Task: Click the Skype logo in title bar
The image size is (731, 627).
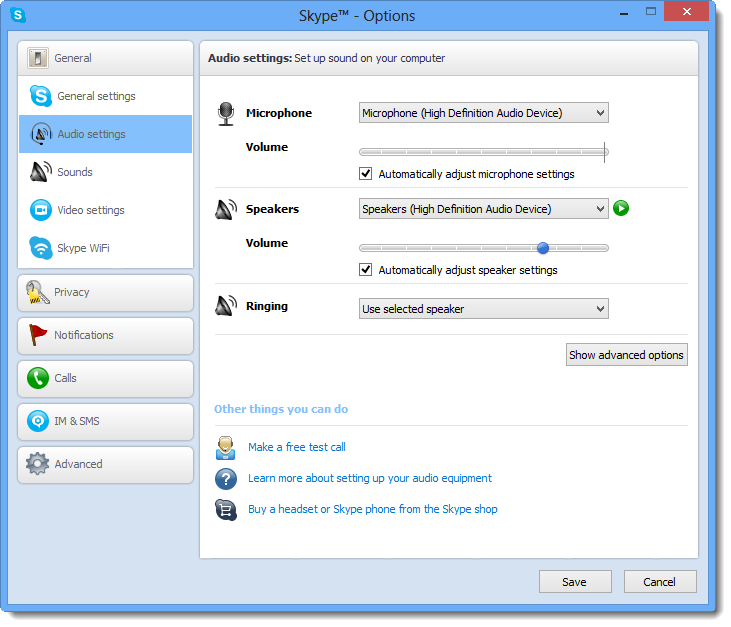Action: [18, 15]
